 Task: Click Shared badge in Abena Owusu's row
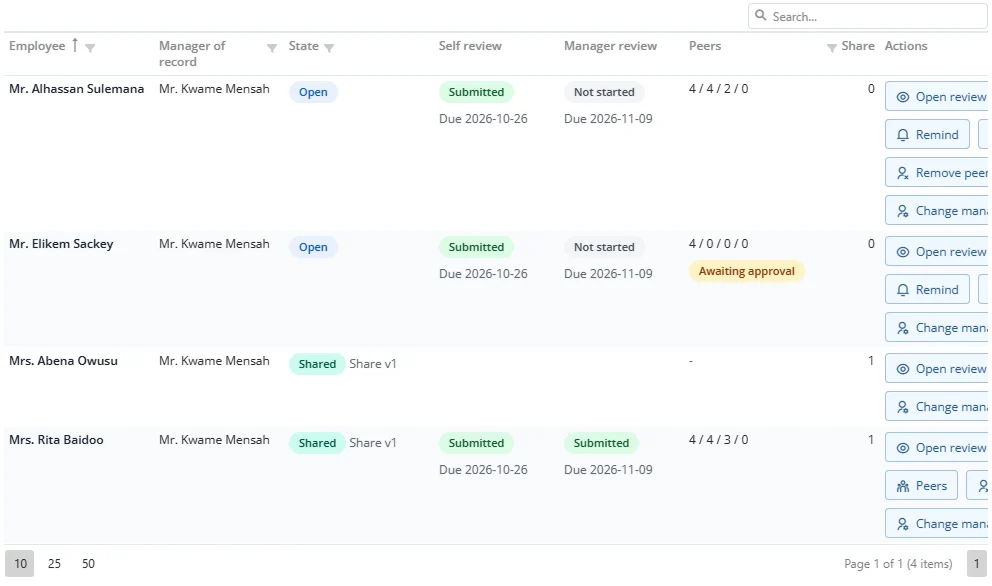[317, 364]
